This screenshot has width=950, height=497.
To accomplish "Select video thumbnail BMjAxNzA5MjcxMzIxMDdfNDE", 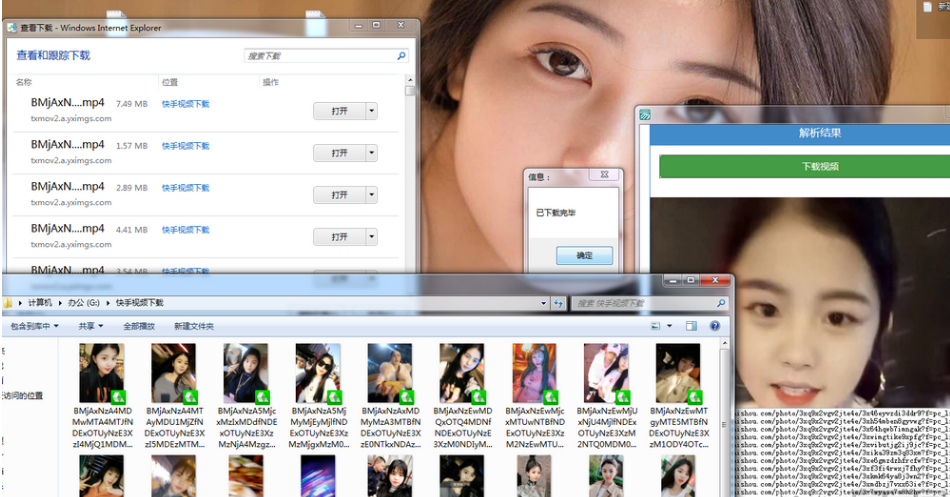I will 246,374.
